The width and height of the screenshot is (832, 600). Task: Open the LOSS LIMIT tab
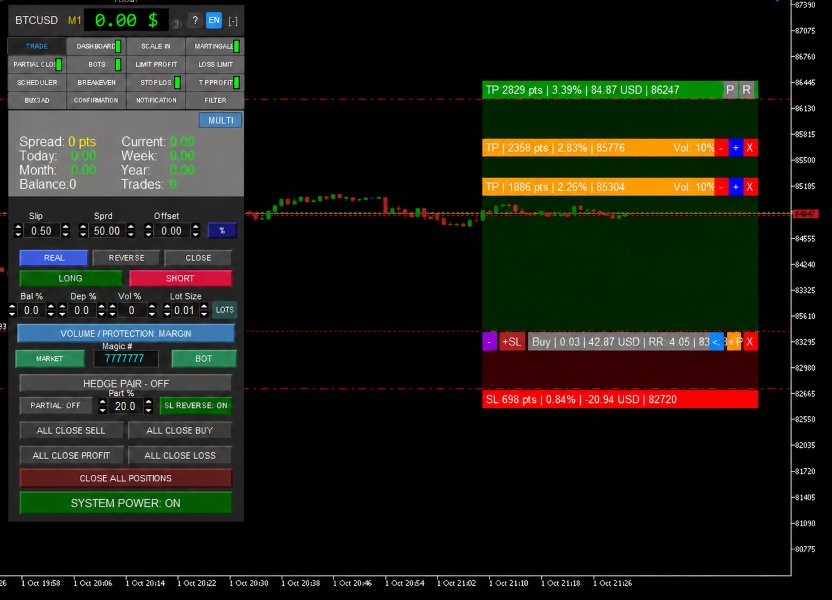[215, 65]
